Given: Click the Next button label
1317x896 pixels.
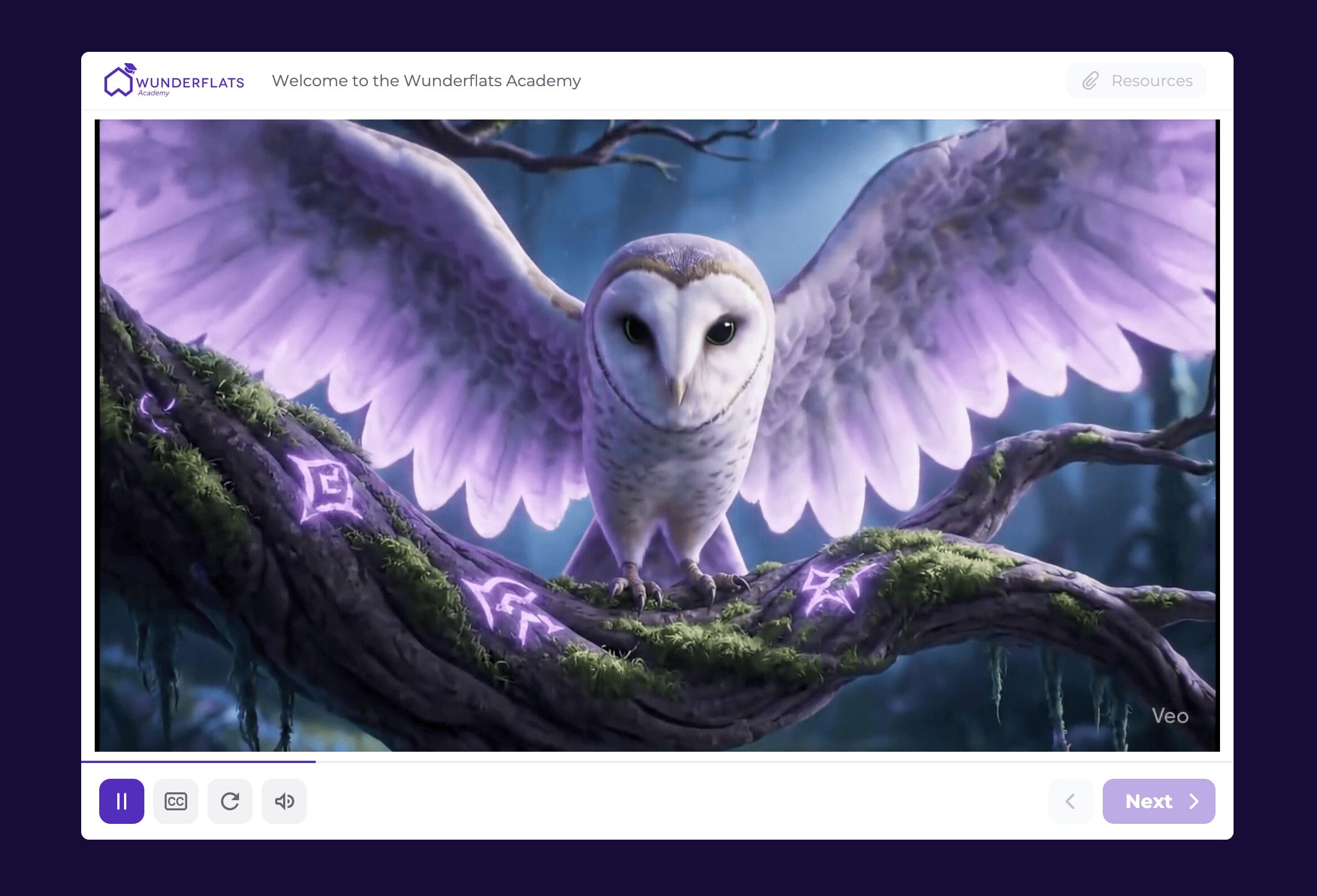Looking at the screenshot, I should pos(1148,801).
